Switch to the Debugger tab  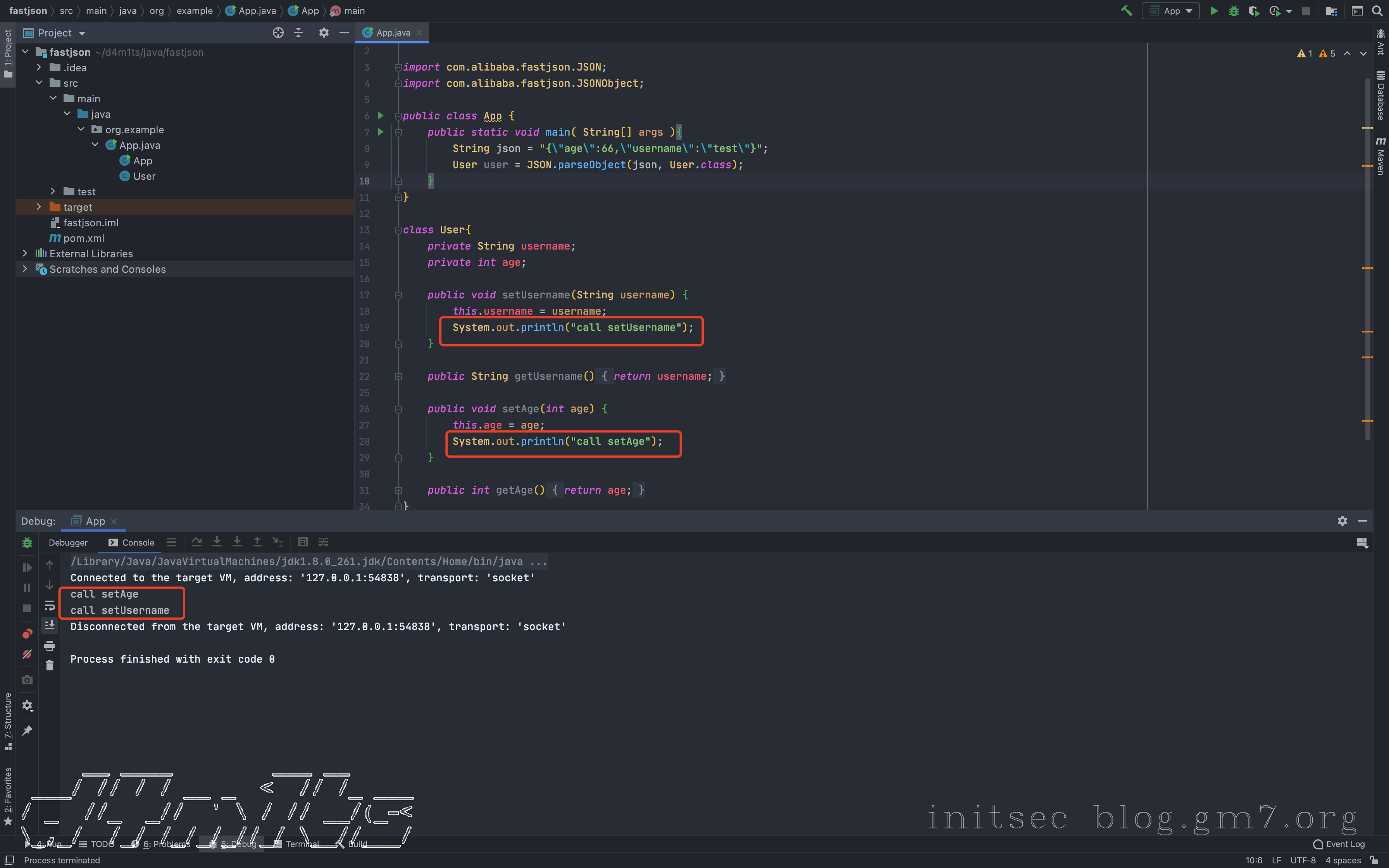click(68, 542)
